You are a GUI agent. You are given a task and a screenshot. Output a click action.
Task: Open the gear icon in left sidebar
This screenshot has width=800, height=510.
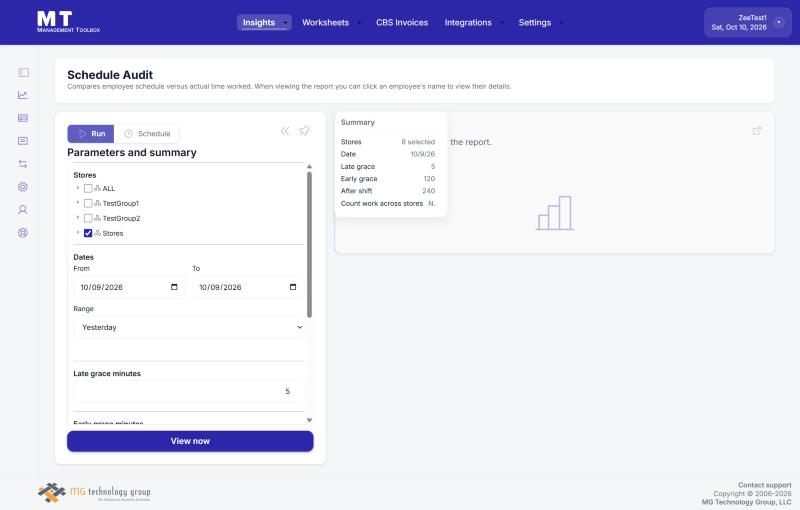click(23, 187)
